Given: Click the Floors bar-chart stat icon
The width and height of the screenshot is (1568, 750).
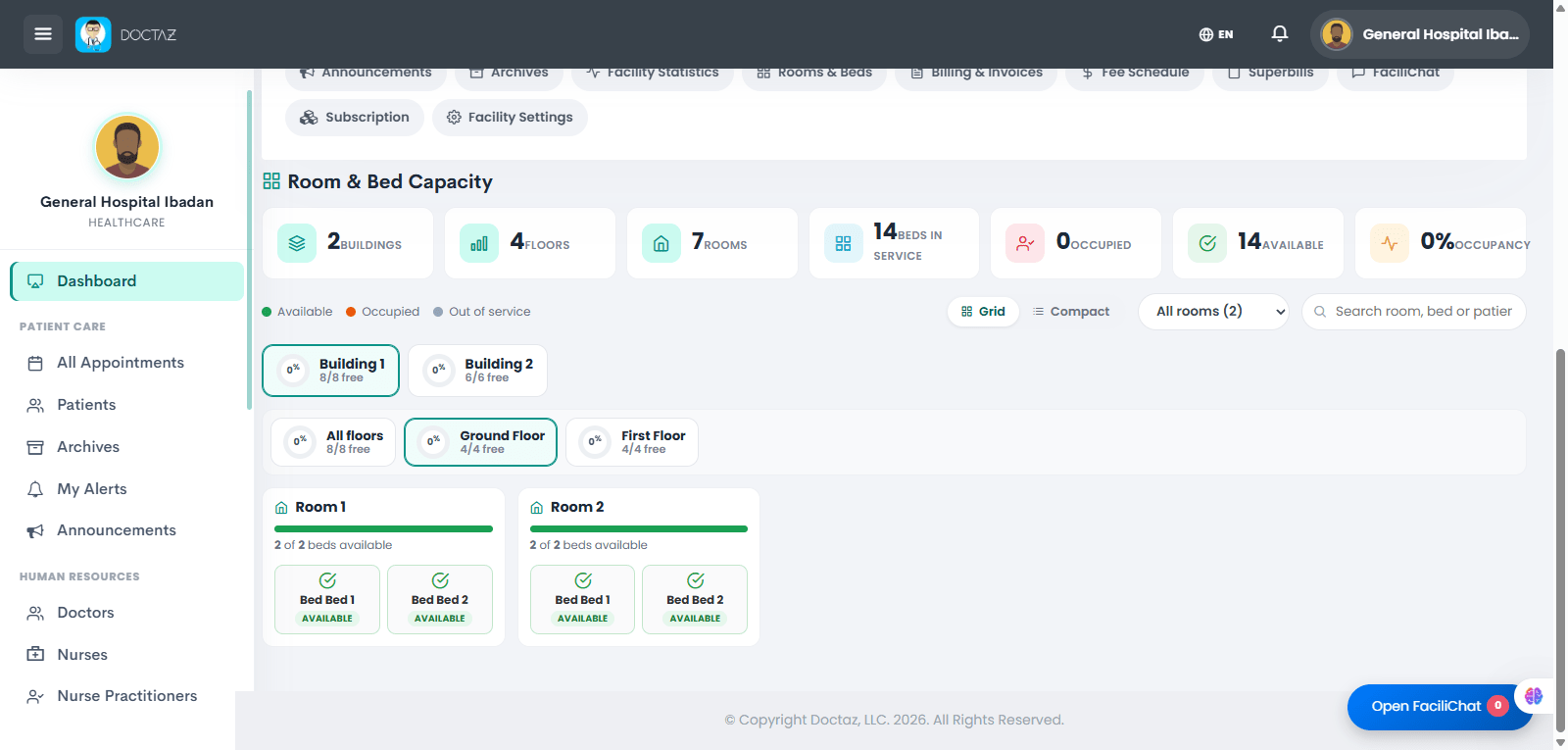Looking at the screenshot, I should pyautogui.click(x=479, y=243).
